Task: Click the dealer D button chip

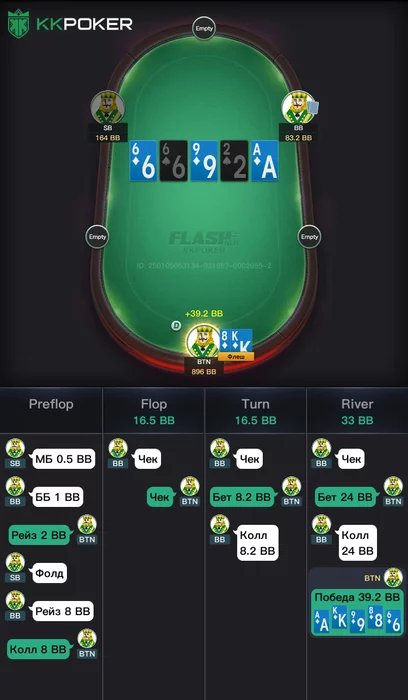Action: 176,326
